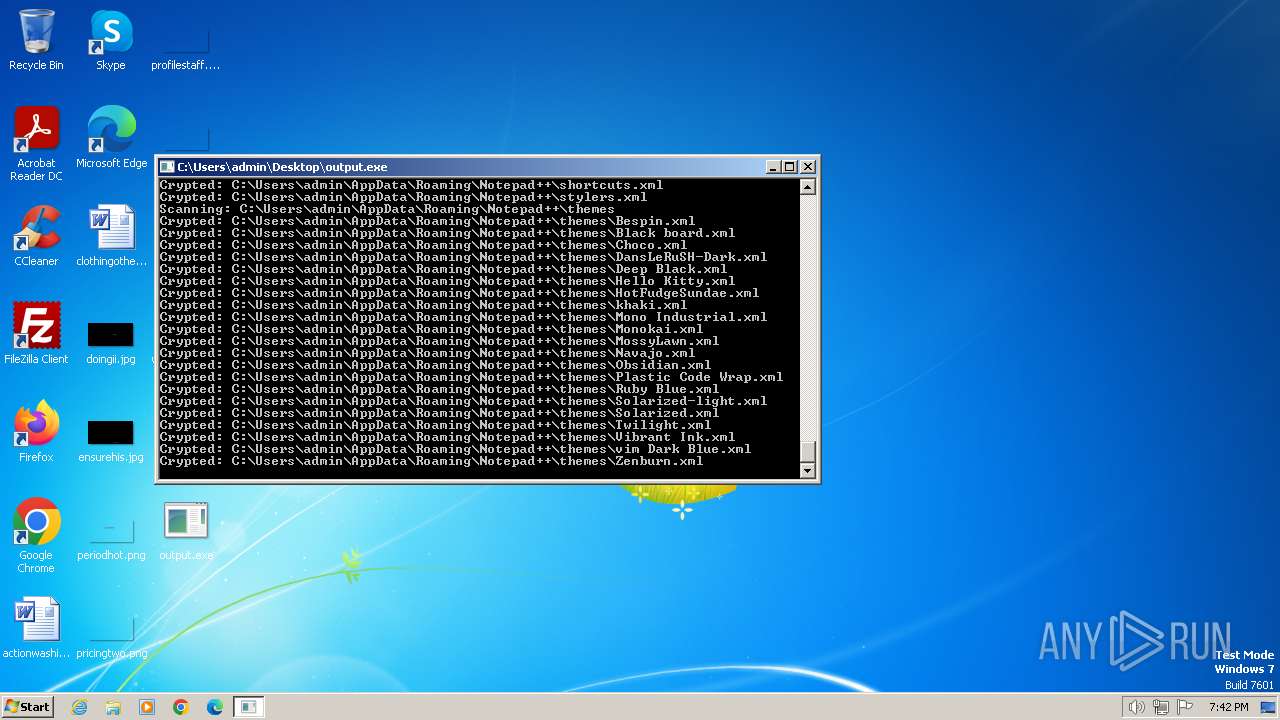Image resolution: width=1280 pixels, height=720 pixels.
Task: Open Windows Explorer from taskbar
Action: point(113,707)
